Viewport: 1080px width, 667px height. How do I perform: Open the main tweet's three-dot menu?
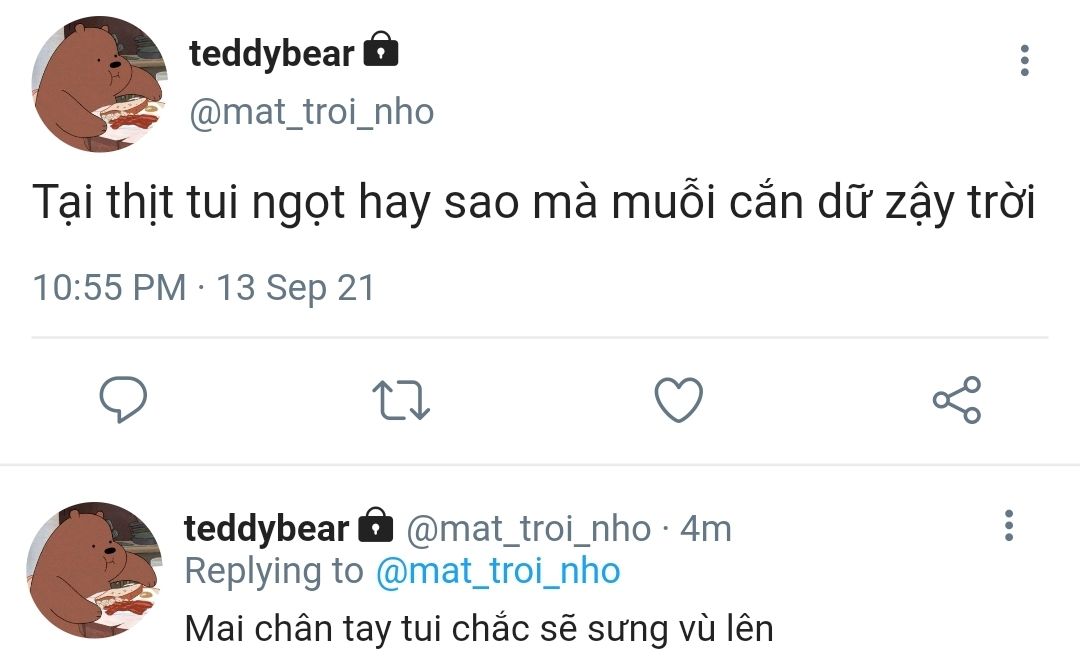coord(1024,61)
